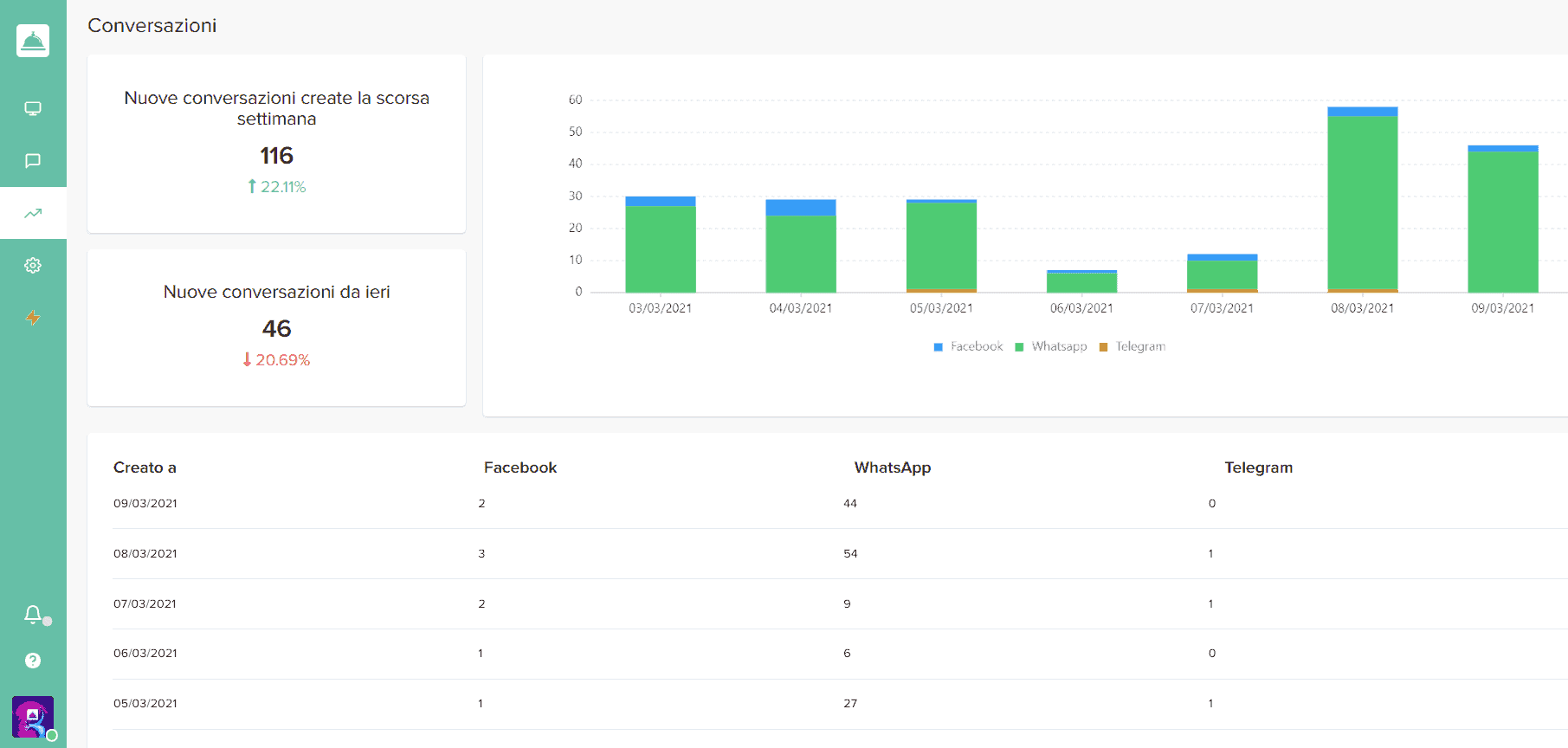Screen dimensions: 1568x748
Task: Select the 08/03/2021 table row date
Action: tap(145, 553)
